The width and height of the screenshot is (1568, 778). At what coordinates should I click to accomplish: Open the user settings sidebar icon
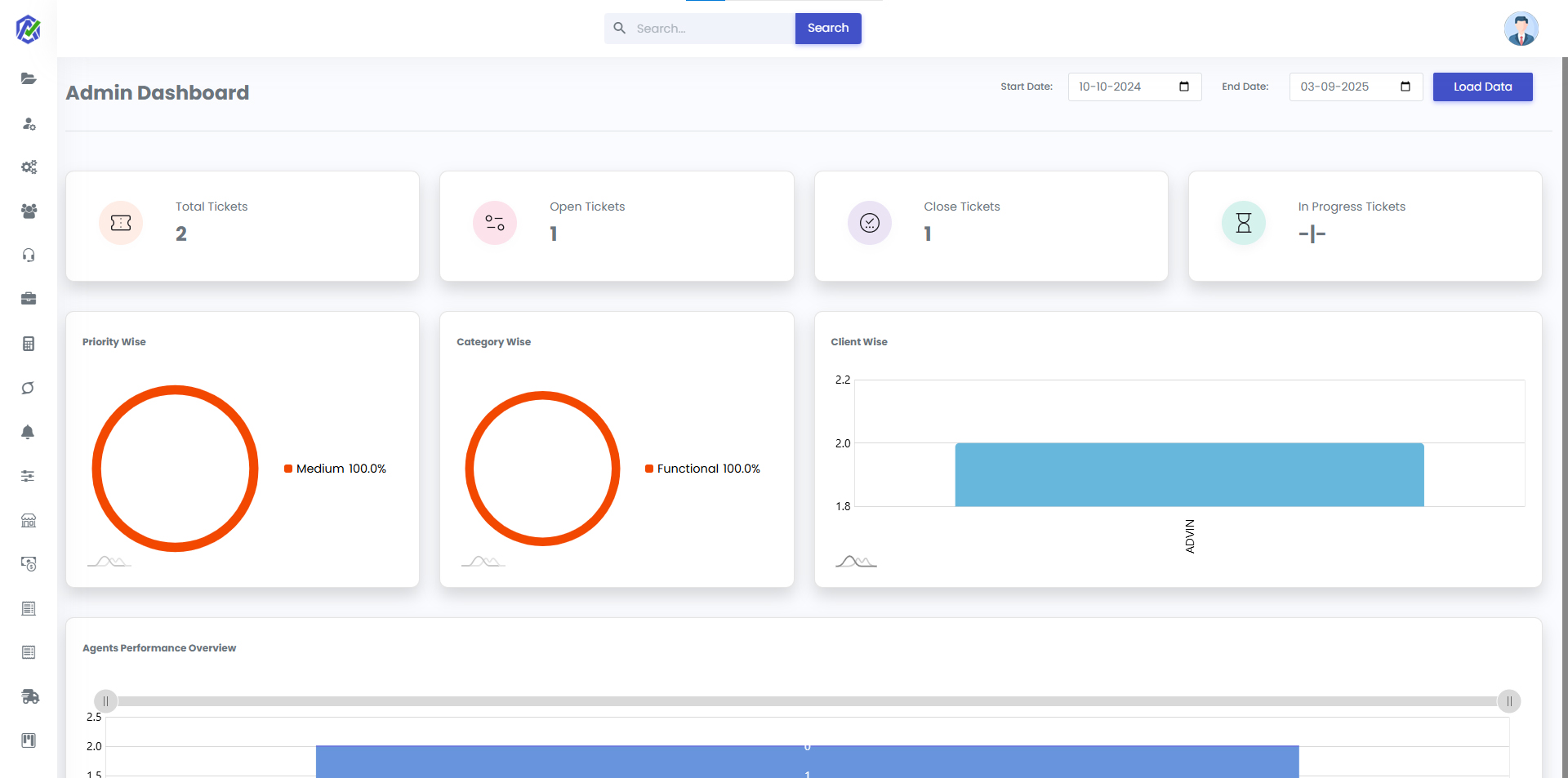[x=29, y=124]
